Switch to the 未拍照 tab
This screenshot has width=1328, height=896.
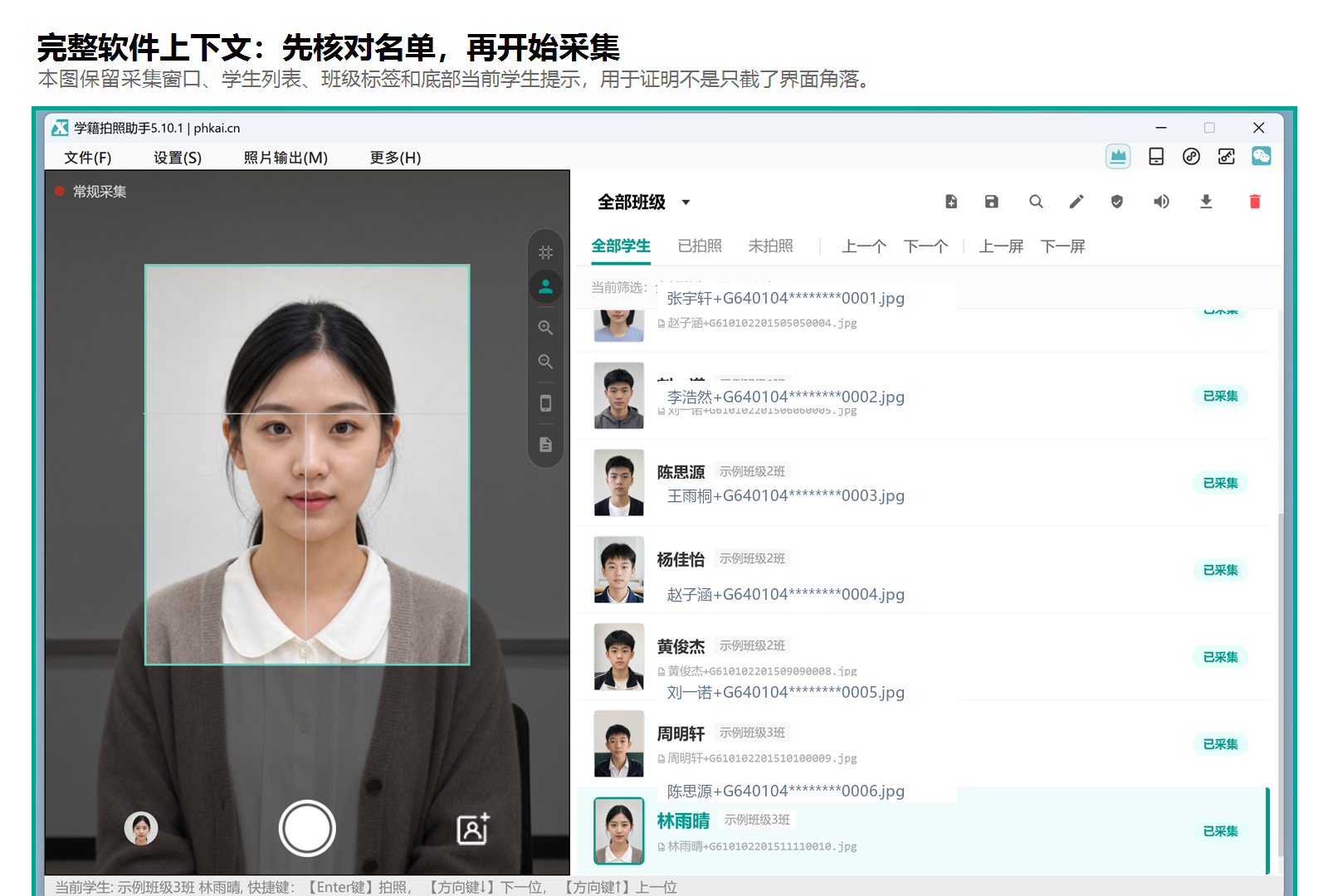pyautogui.click(x=770, y=246)
